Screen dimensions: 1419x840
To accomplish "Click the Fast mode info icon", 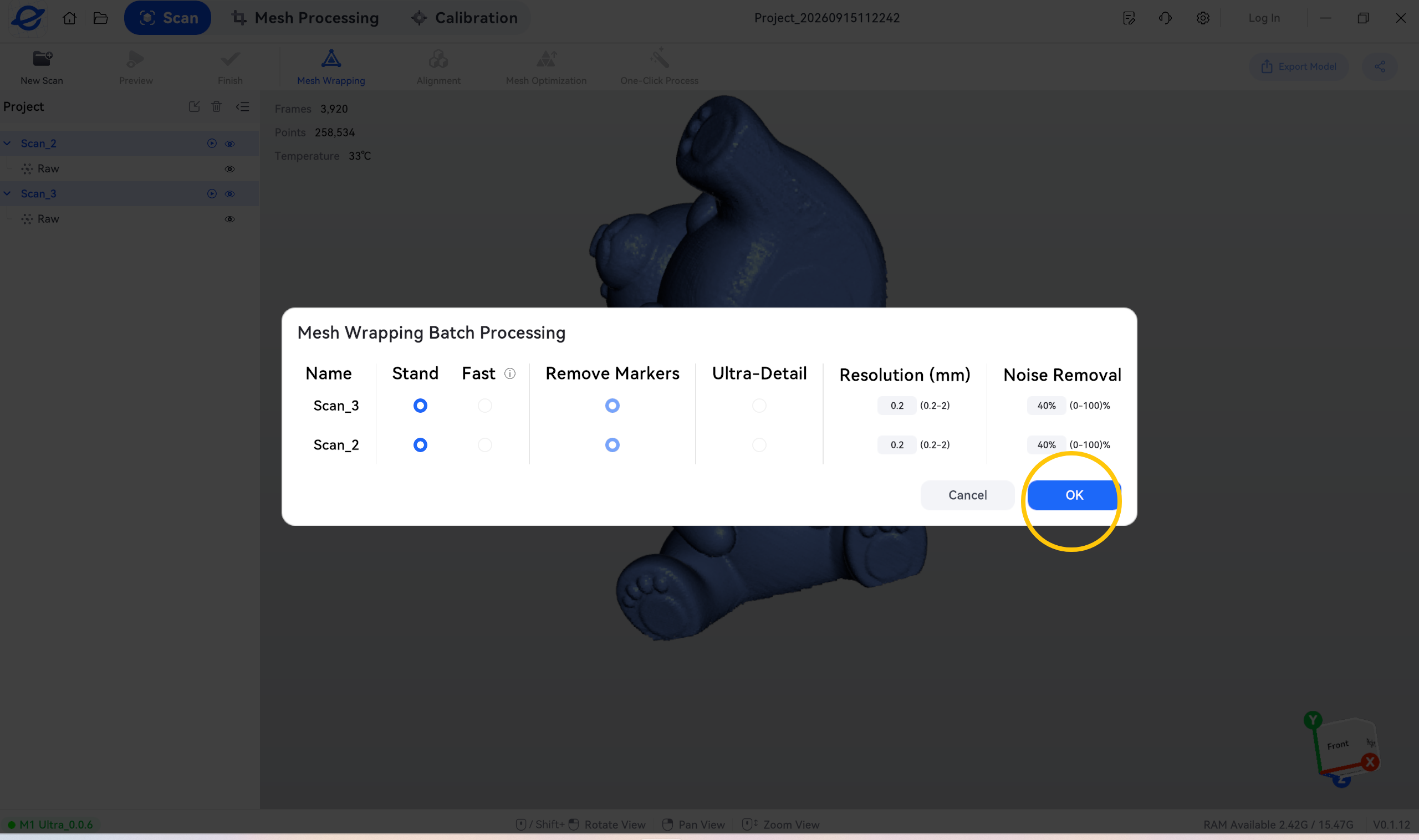I will (509, 373).
